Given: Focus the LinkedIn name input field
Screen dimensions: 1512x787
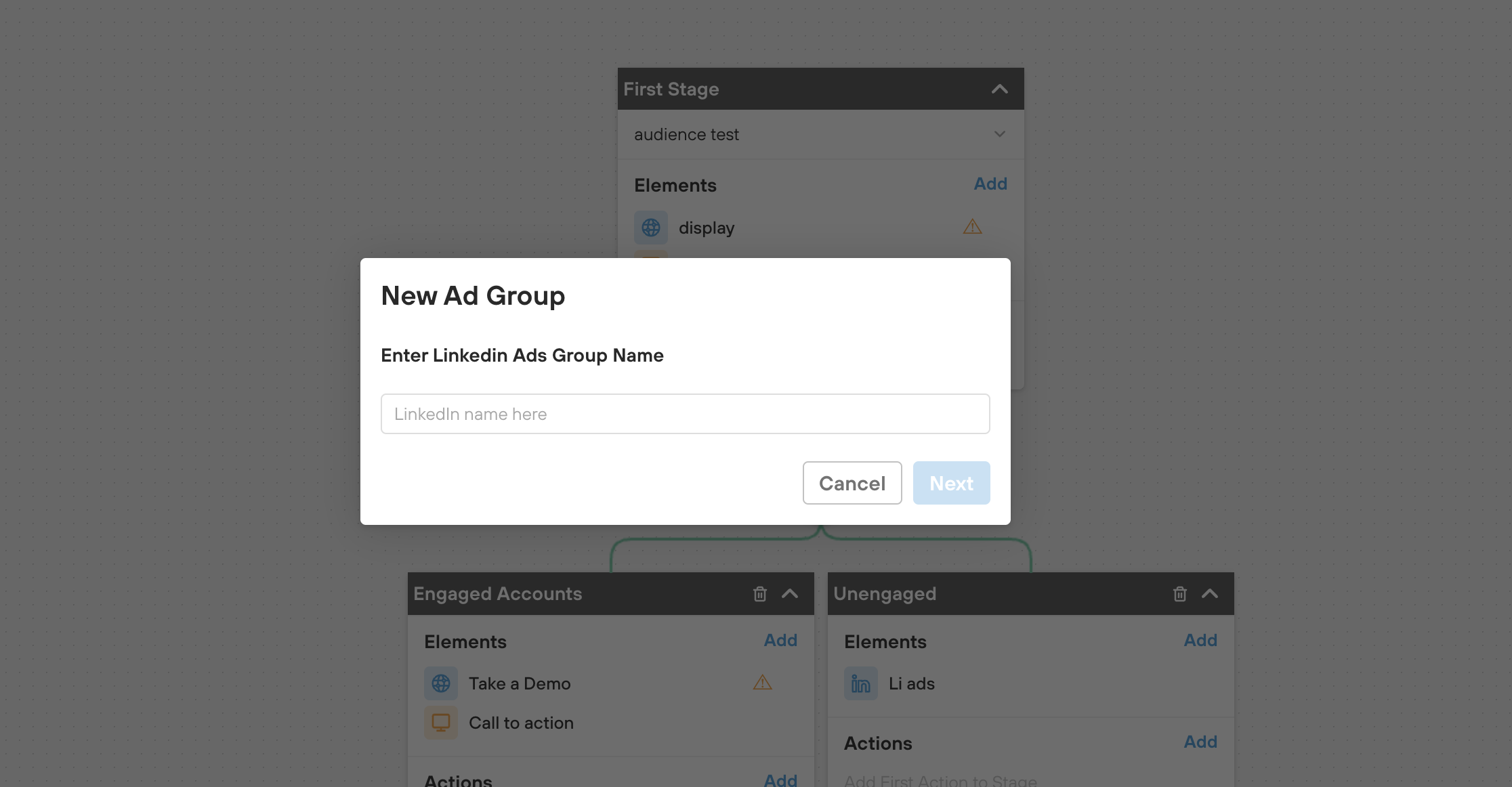Looking at the screenshot, I should coord(685,414).
